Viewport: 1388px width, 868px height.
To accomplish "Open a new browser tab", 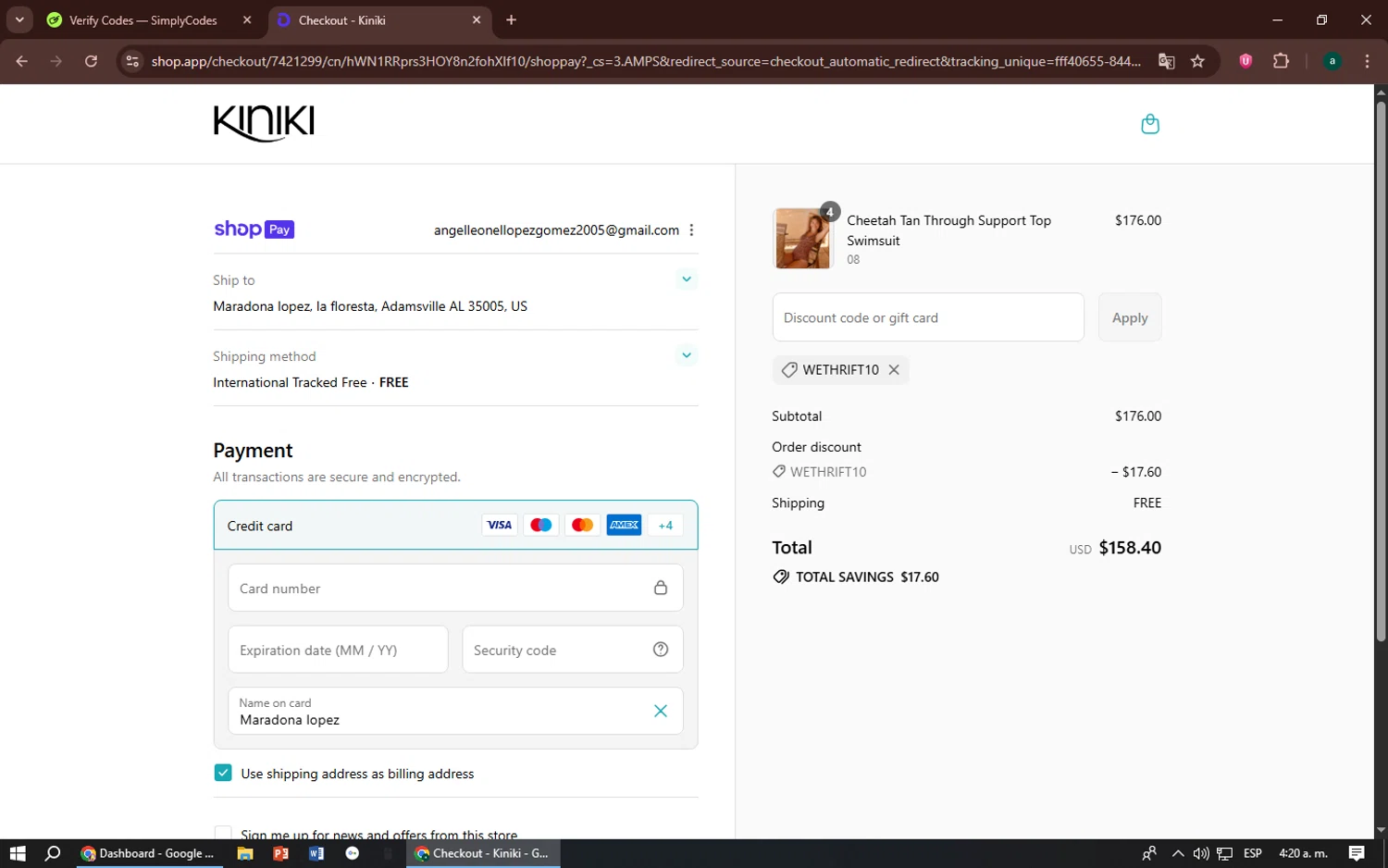I will click(x=512, y=19).
